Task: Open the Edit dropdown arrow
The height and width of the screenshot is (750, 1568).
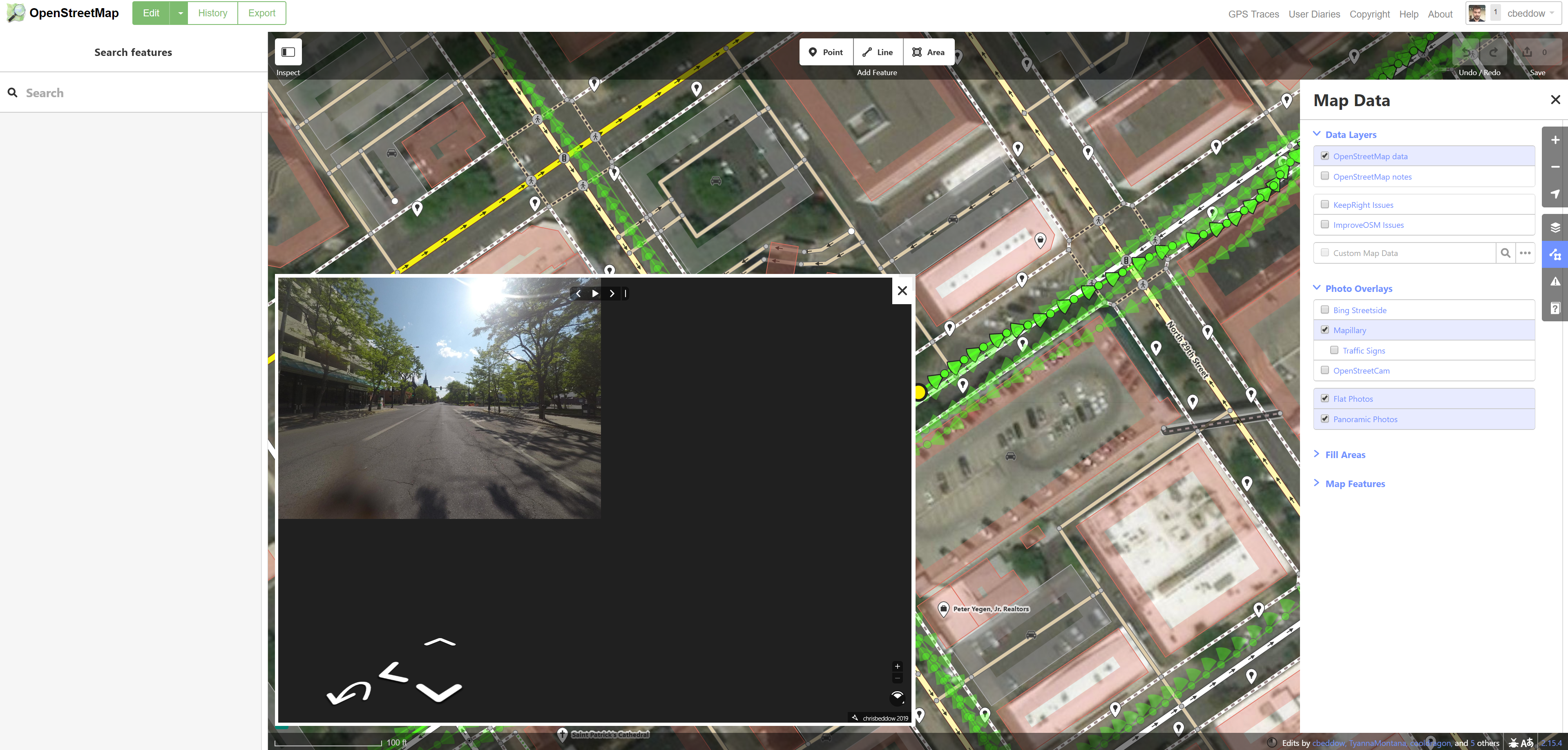Action: (180, 13)
